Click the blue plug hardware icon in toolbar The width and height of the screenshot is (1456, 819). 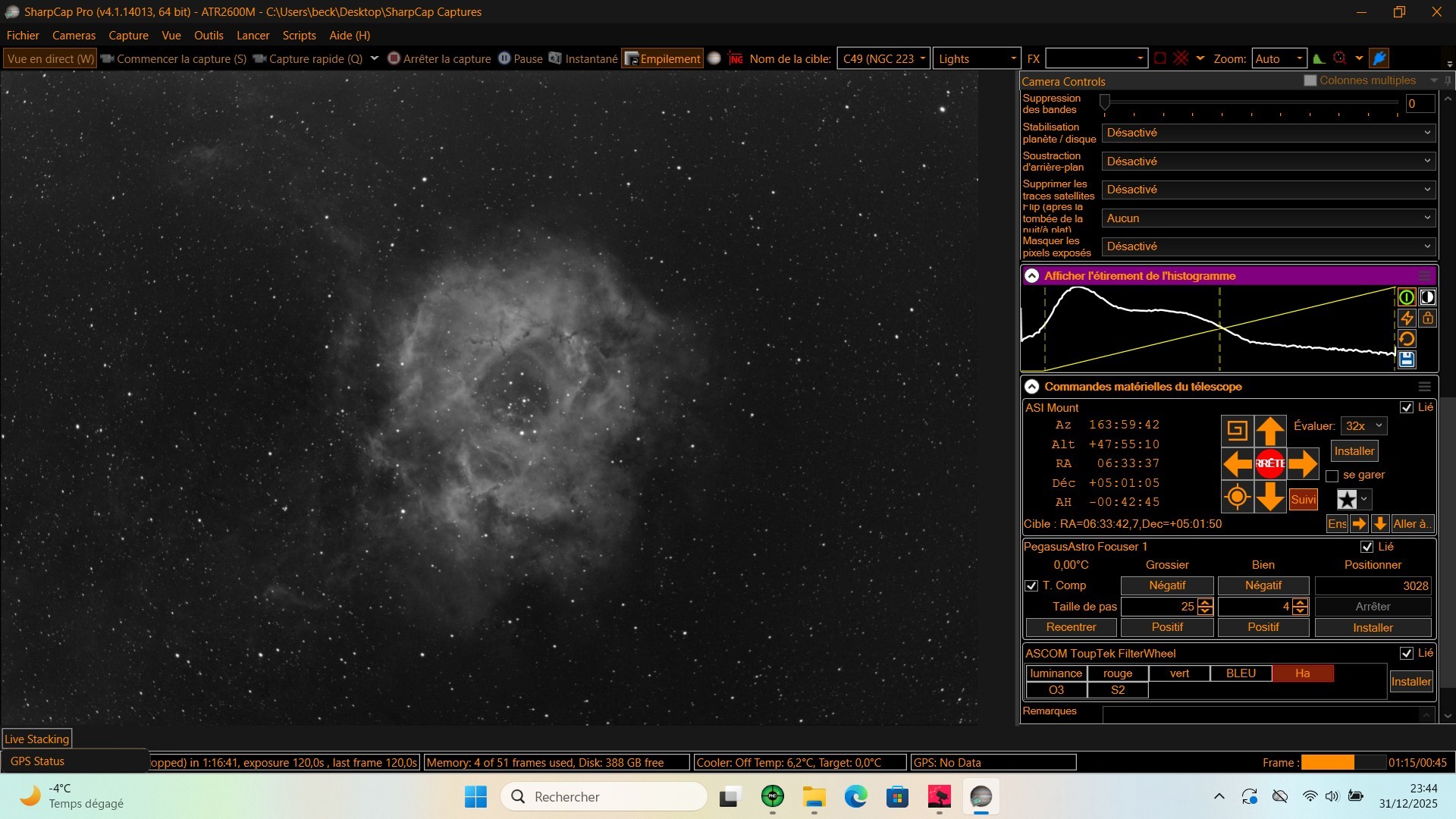click(1380, 58)
